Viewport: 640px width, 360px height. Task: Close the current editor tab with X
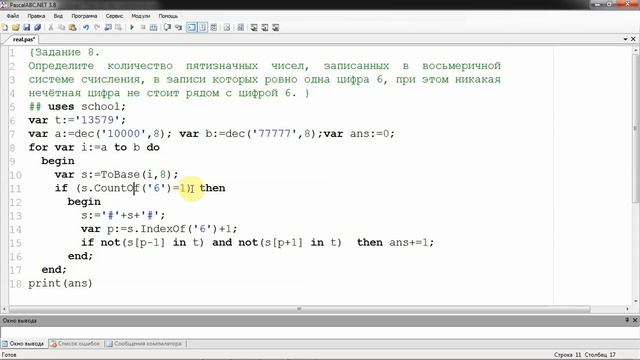633,39
